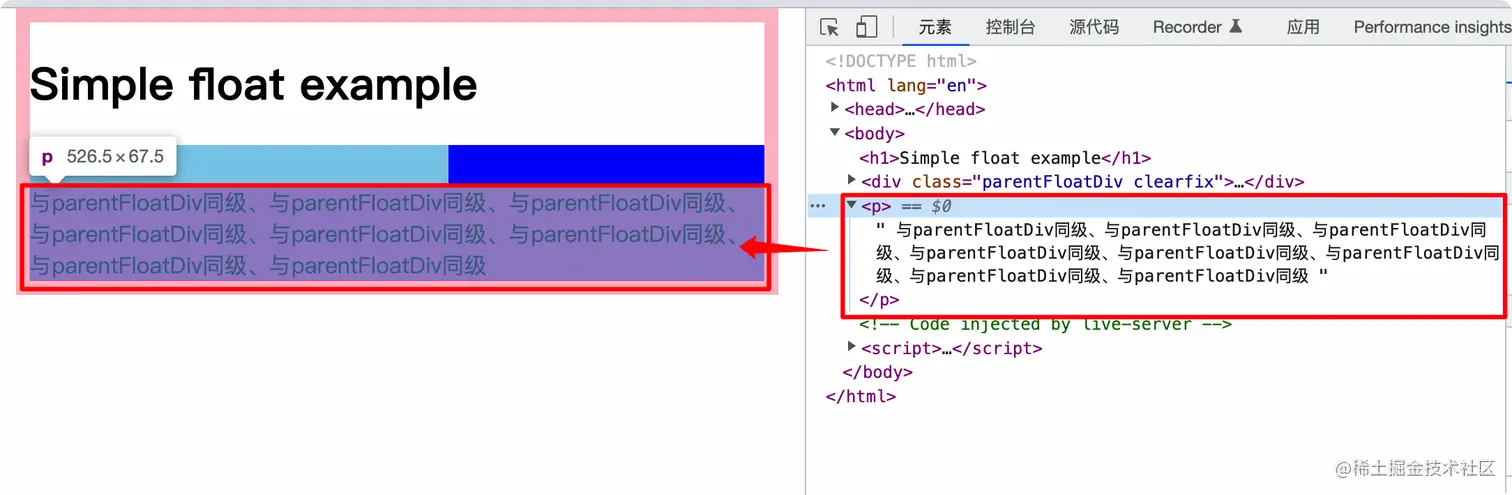Select the Code injected by live-server comment
1512x495 pixels.
pyautogui.click(x=1045, y=324)
